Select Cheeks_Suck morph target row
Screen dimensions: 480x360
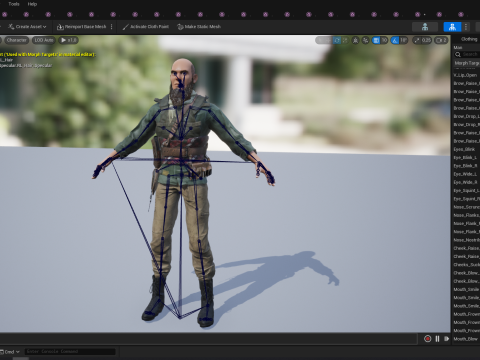tap(466, 265)
